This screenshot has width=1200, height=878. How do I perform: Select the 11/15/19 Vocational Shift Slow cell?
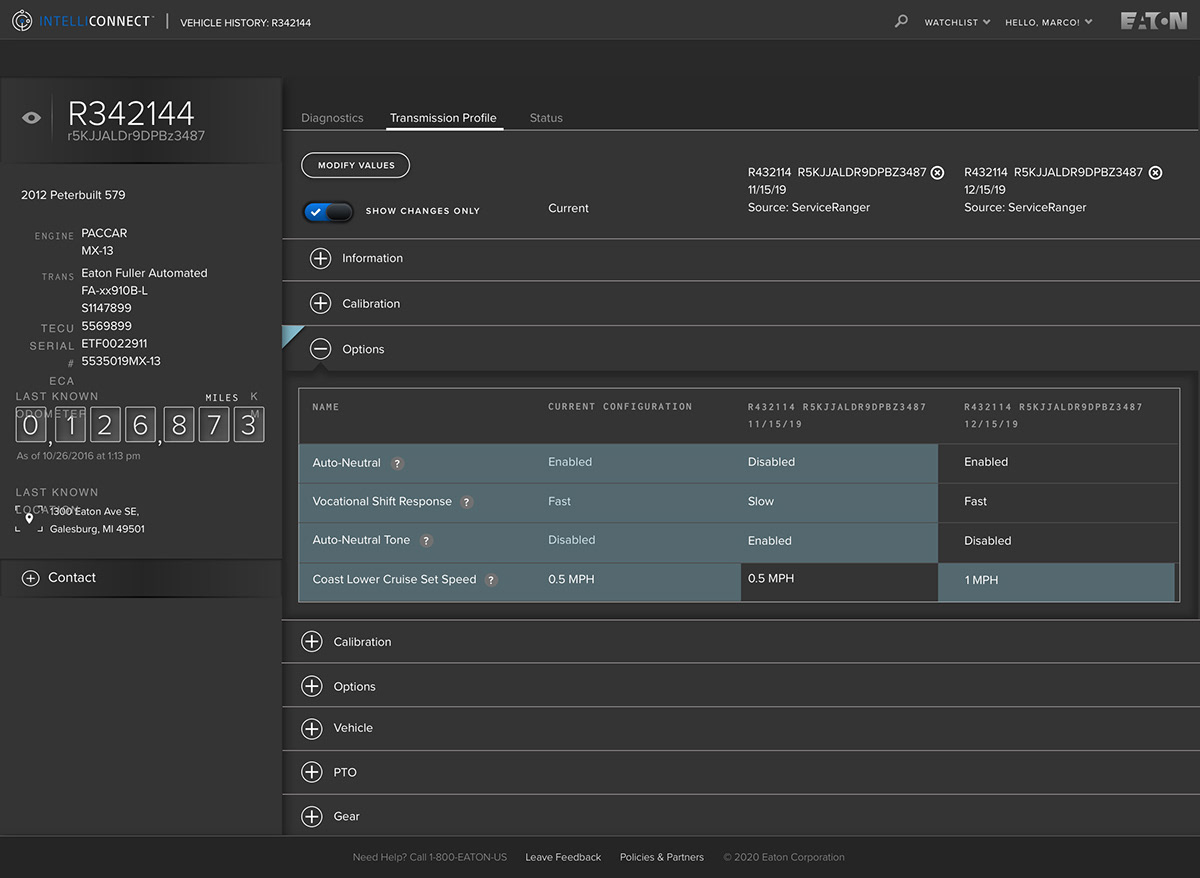click(839, 502)
